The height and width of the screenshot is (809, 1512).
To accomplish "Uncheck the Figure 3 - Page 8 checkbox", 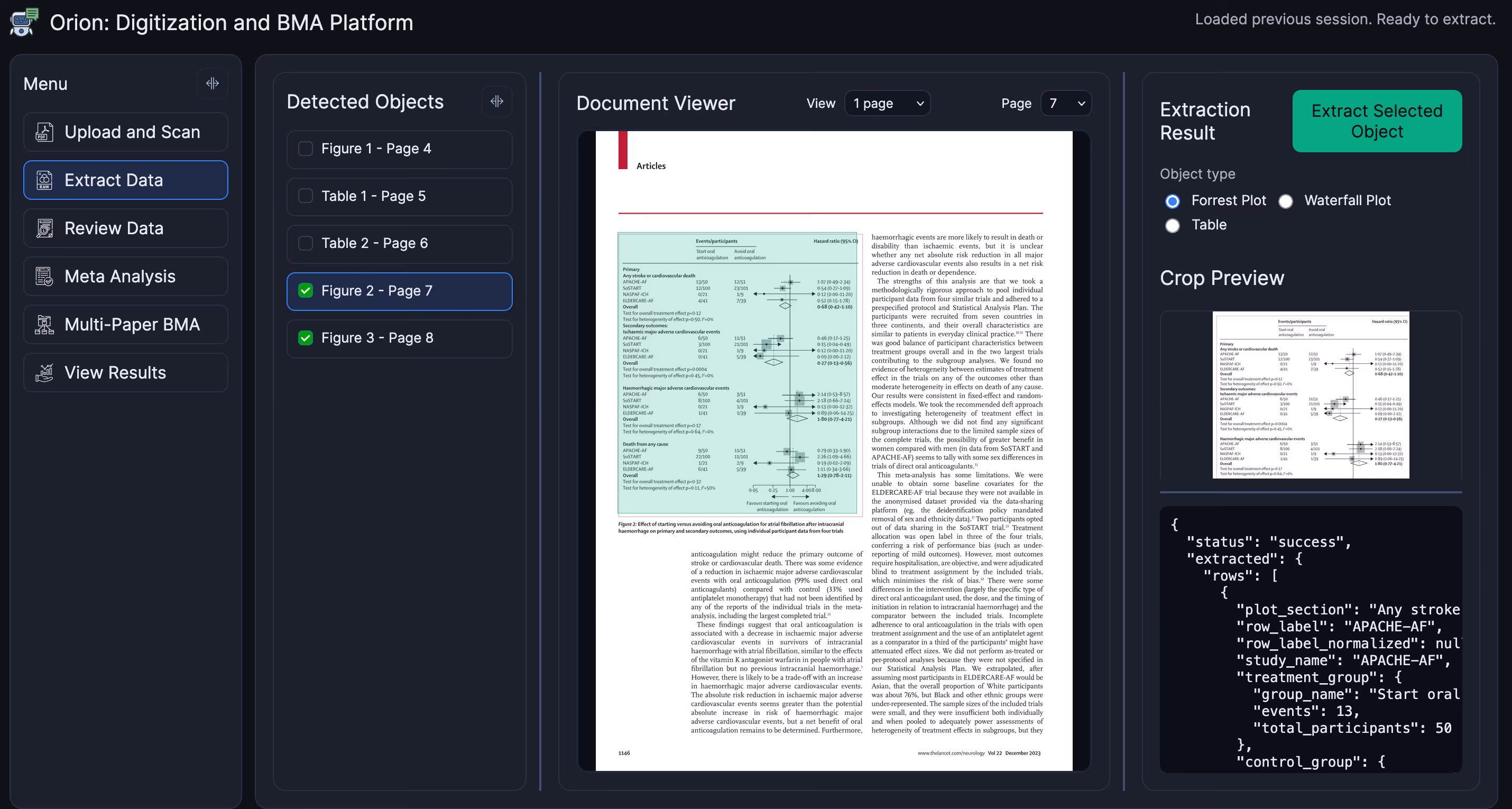I will [x=305, y=337].
